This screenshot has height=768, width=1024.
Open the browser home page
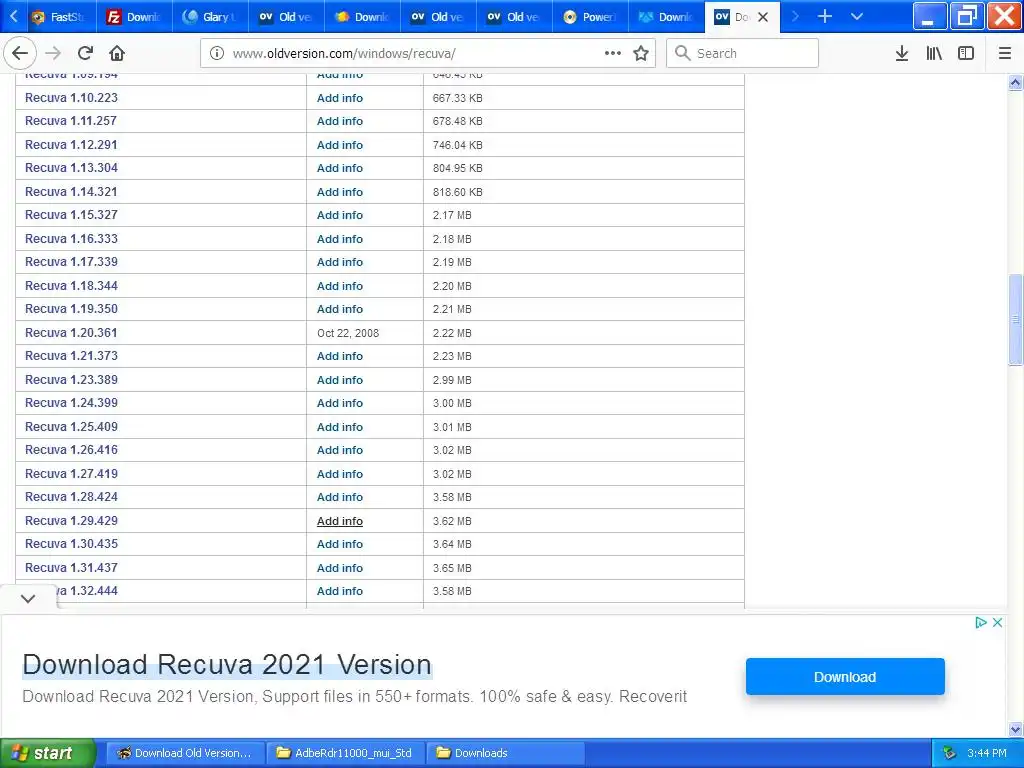117,53
